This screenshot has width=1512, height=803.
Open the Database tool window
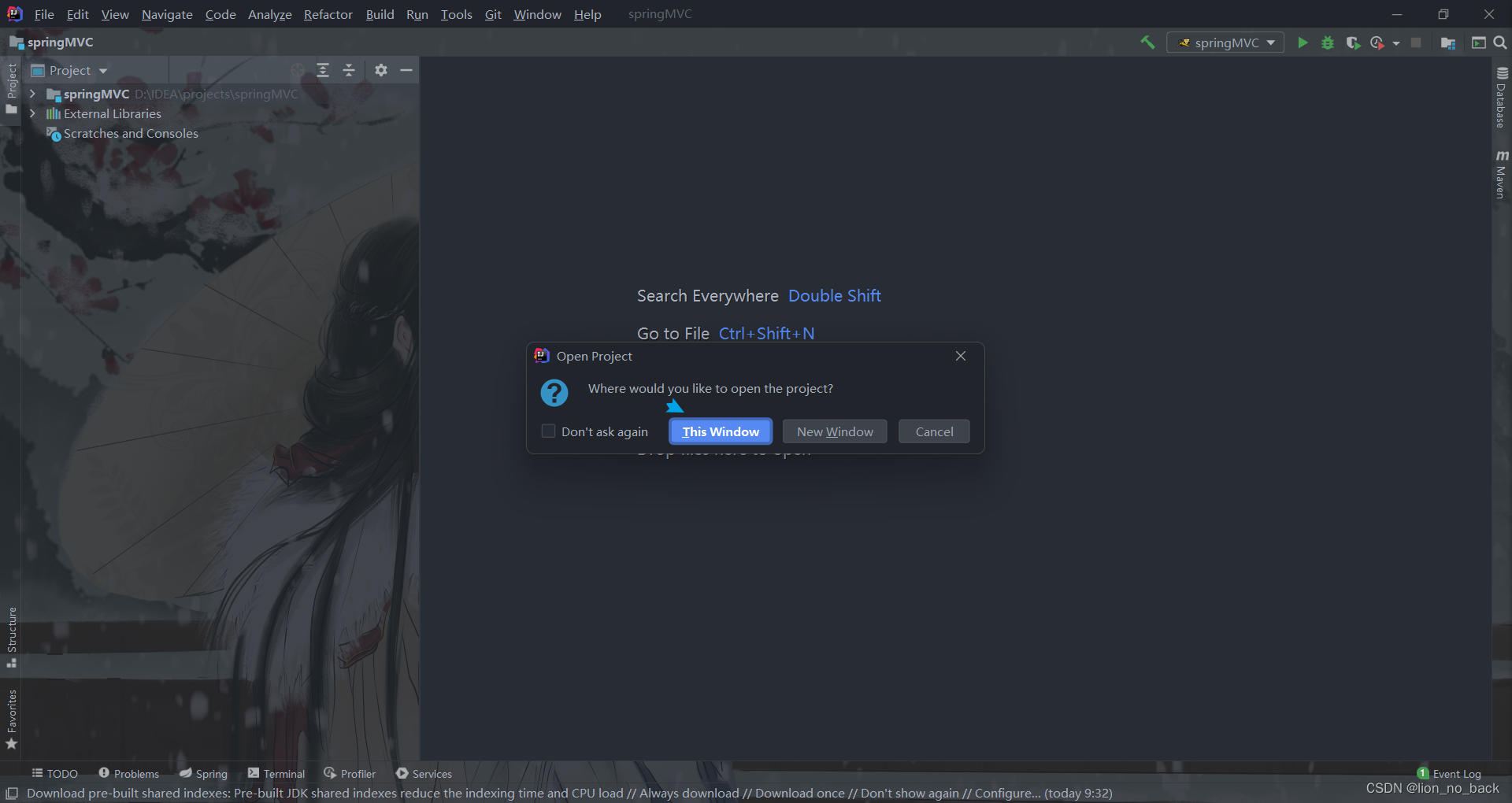[x=1502, y=98]
